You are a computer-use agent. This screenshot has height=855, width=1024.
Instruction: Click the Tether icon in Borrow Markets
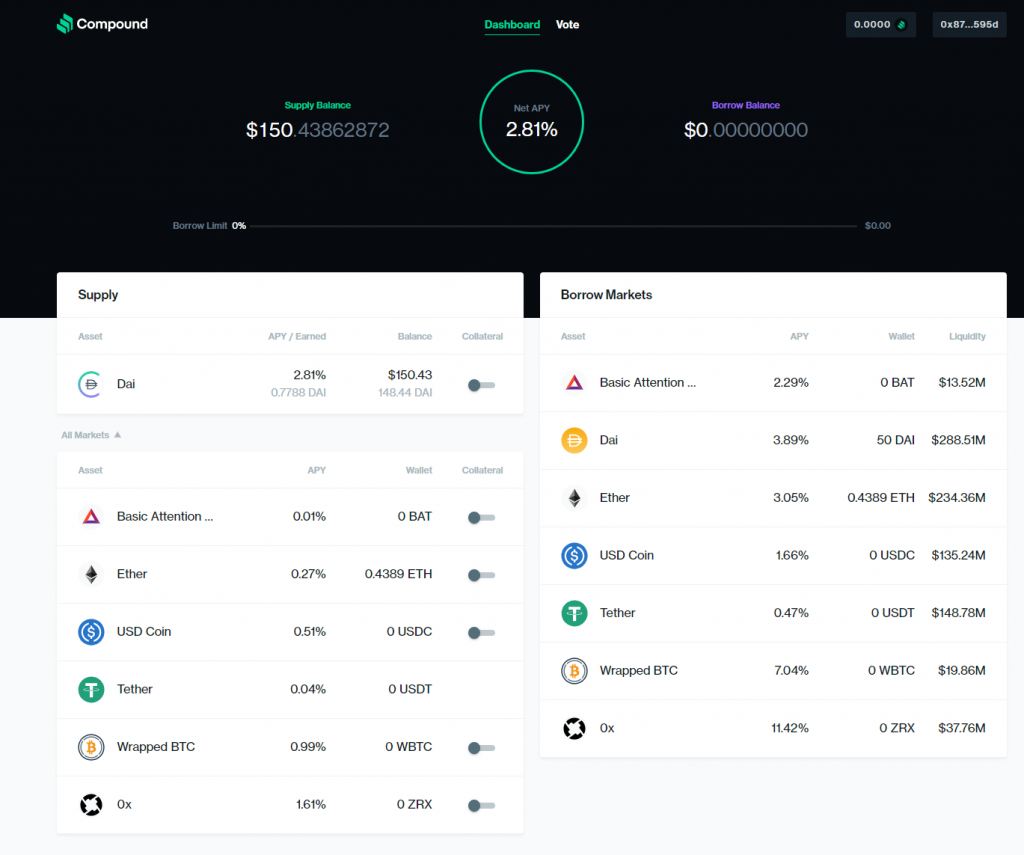[x=574, y=613]
